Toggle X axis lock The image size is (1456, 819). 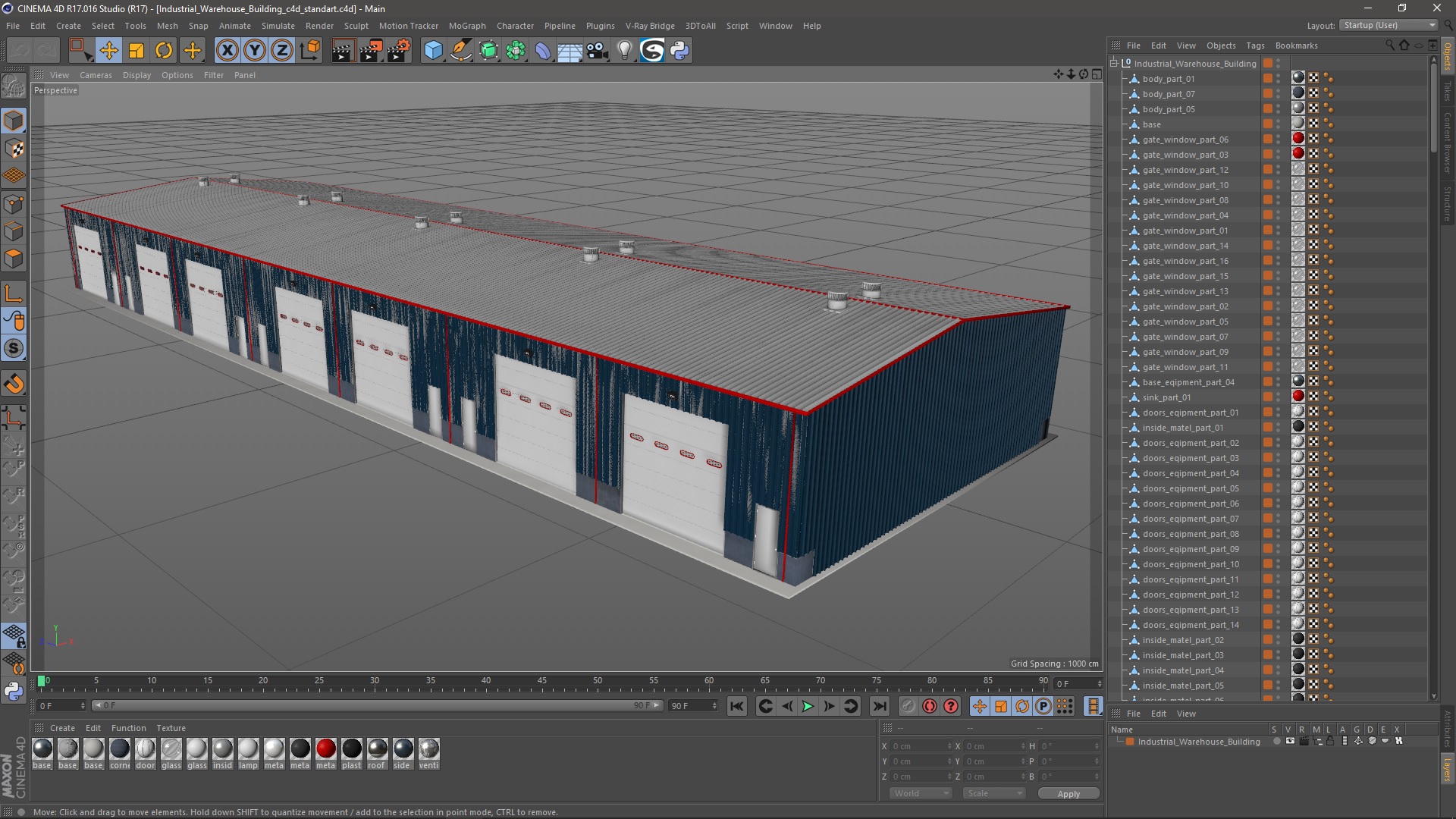coord(227,51)
